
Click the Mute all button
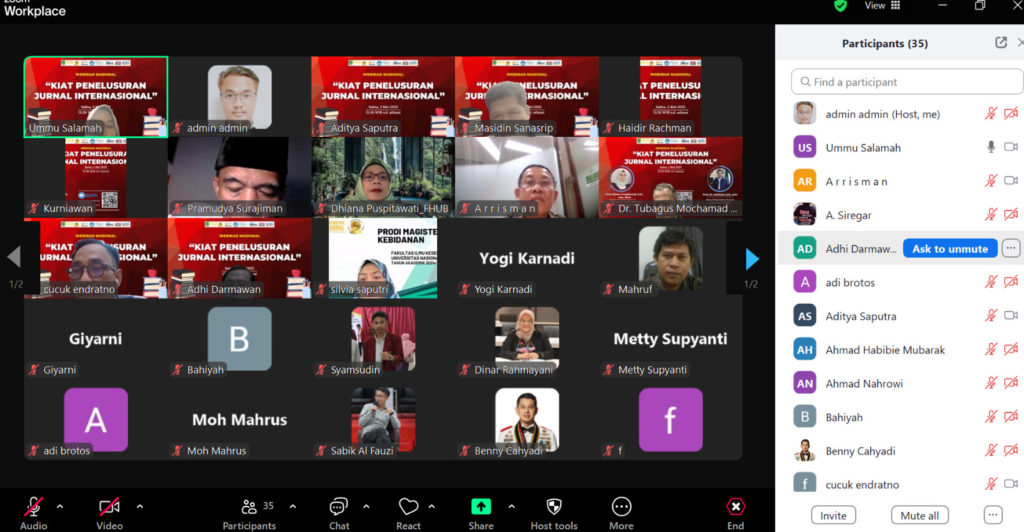[x=920, y=515]
